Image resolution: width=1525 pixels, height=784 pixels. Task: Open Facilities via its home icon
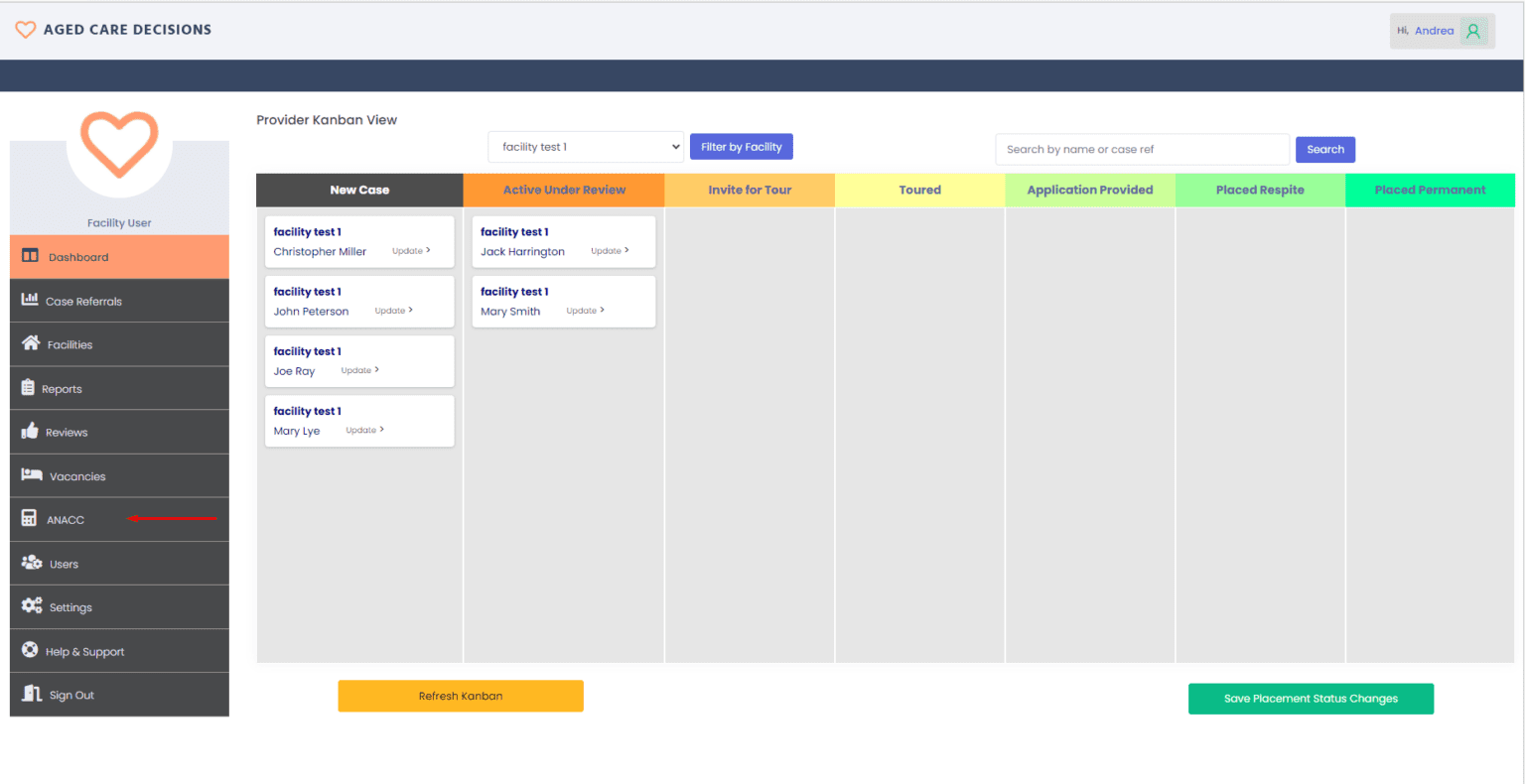pyautogui.click(x=31, y=343)
